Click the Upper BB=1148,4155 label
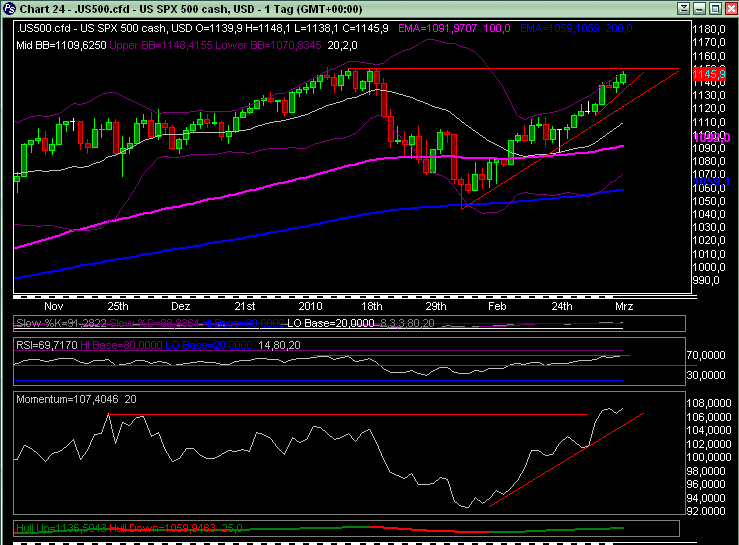Image resolution: width=739 pixels, height=545 pixels. click(x=161, y=45)
